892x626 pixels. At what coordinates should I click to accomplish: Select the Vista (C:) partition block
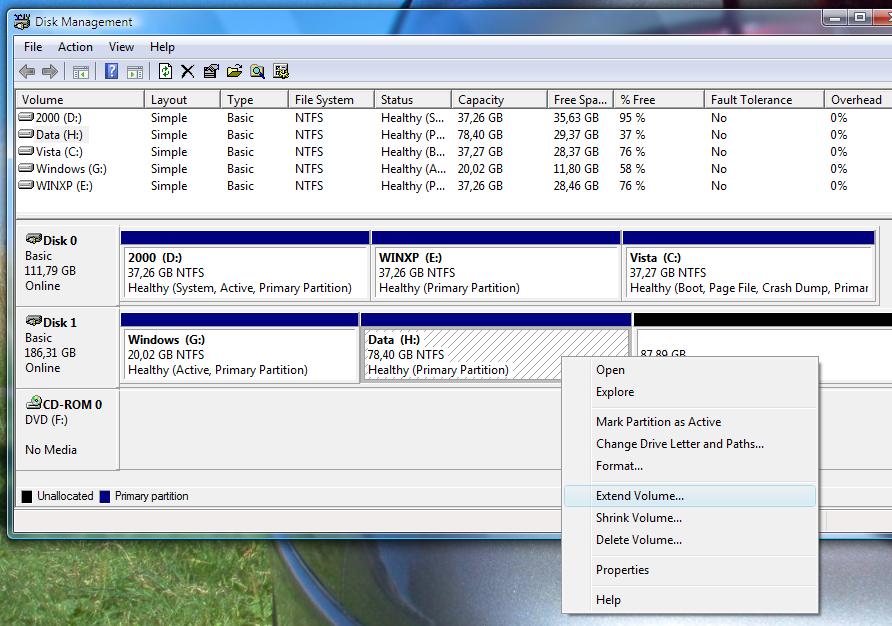coord(749,265)
